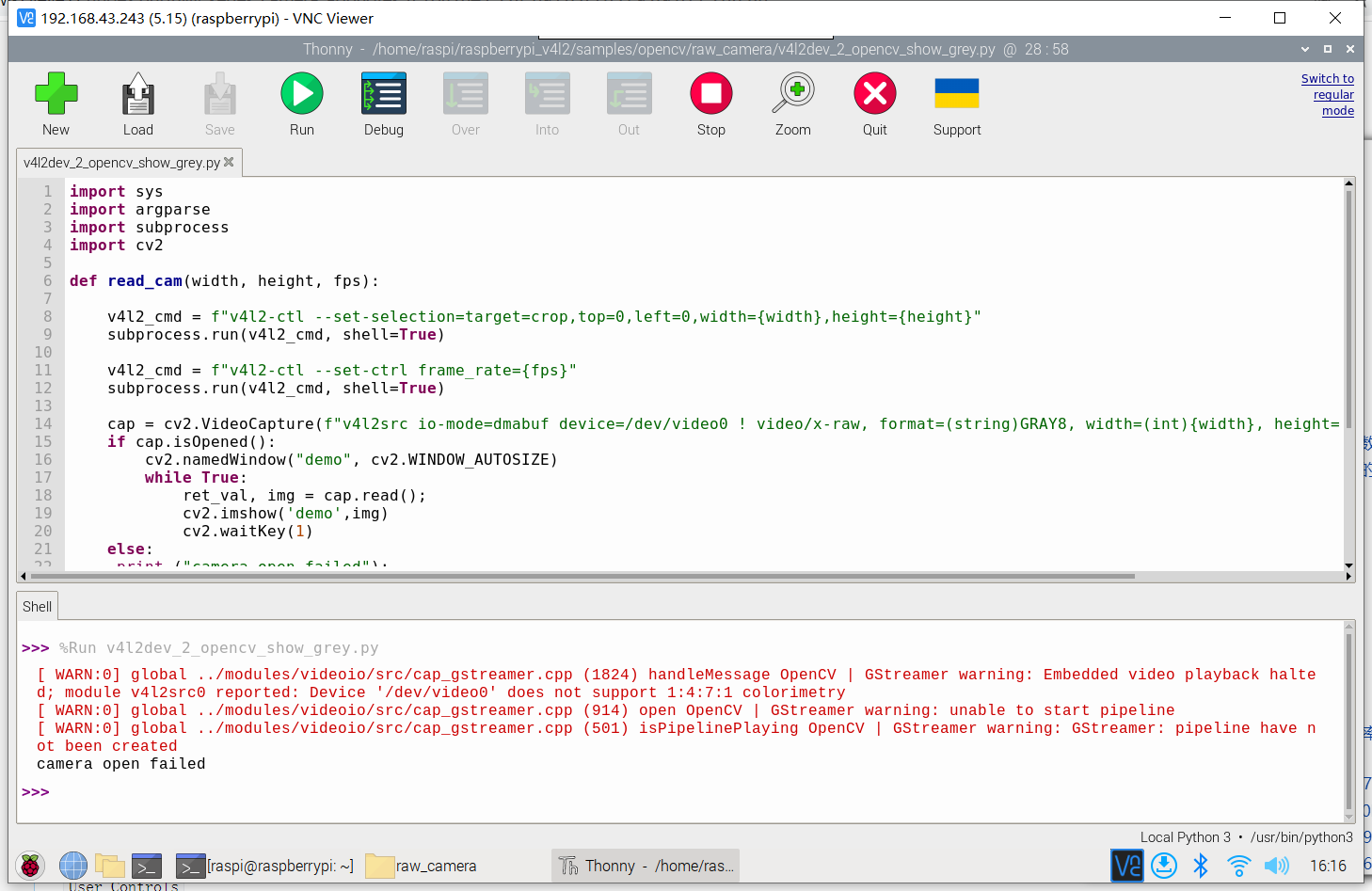Stop the running program
Screen dimensions: 1372x891
coord(710,94)
